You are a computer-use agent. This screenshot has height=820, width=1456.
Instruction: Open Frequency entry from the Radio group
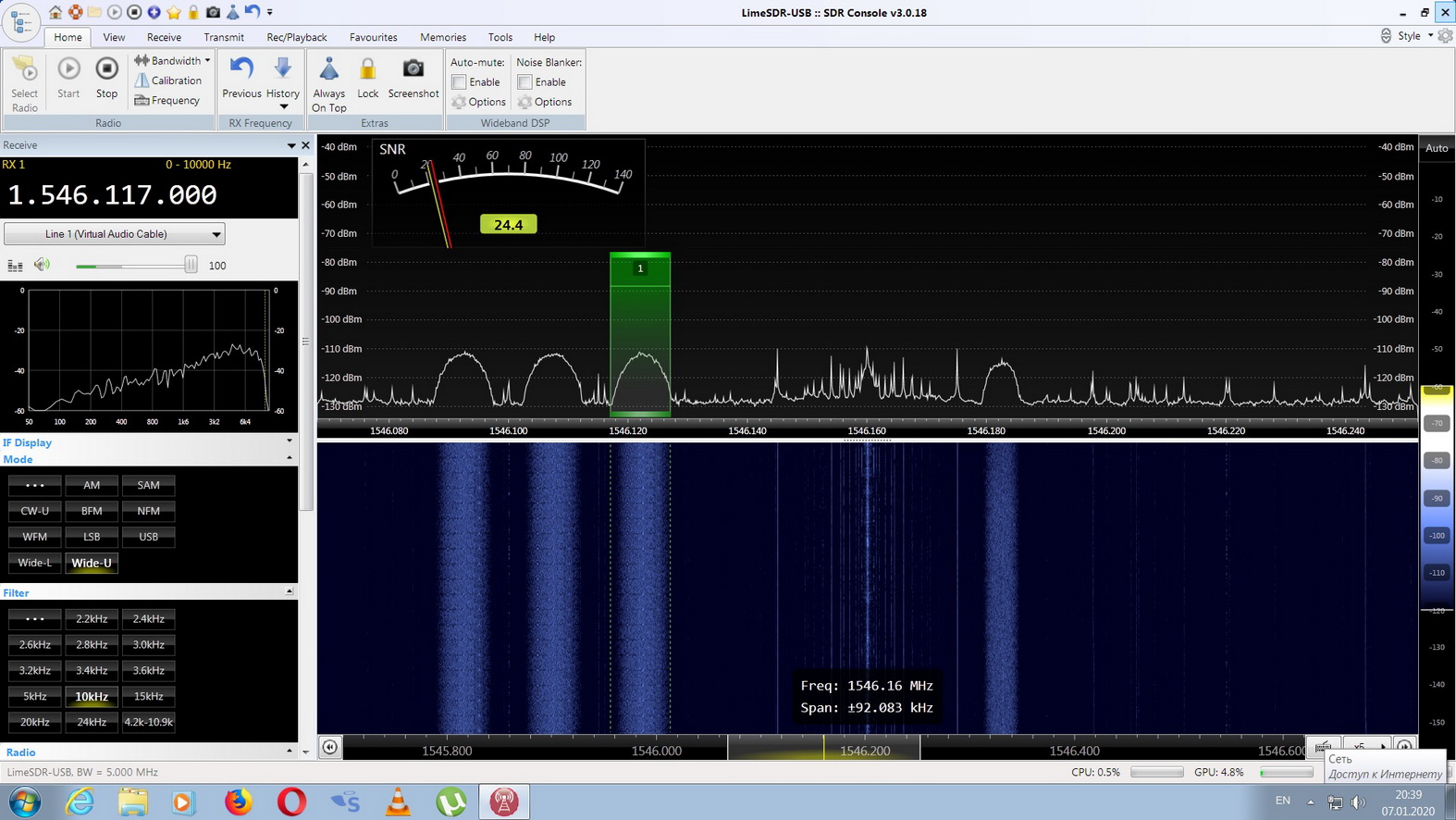coord(167,100)
